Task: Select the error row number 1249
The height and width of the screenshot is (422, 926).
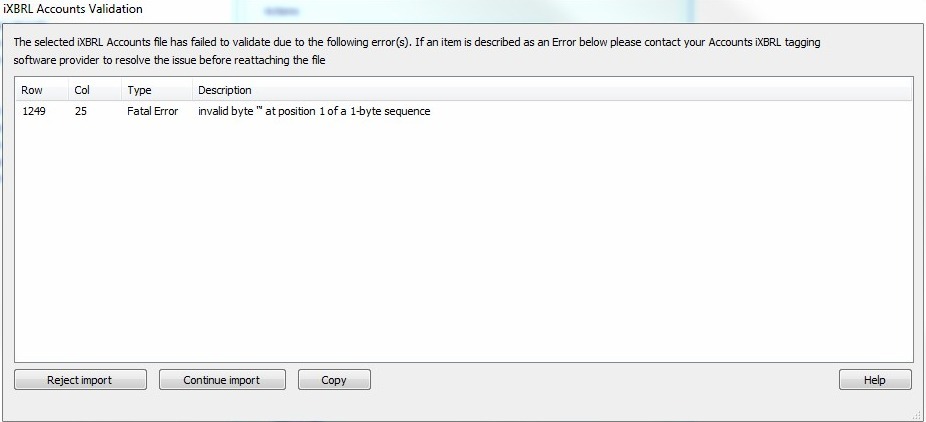Action: point(34,111)
